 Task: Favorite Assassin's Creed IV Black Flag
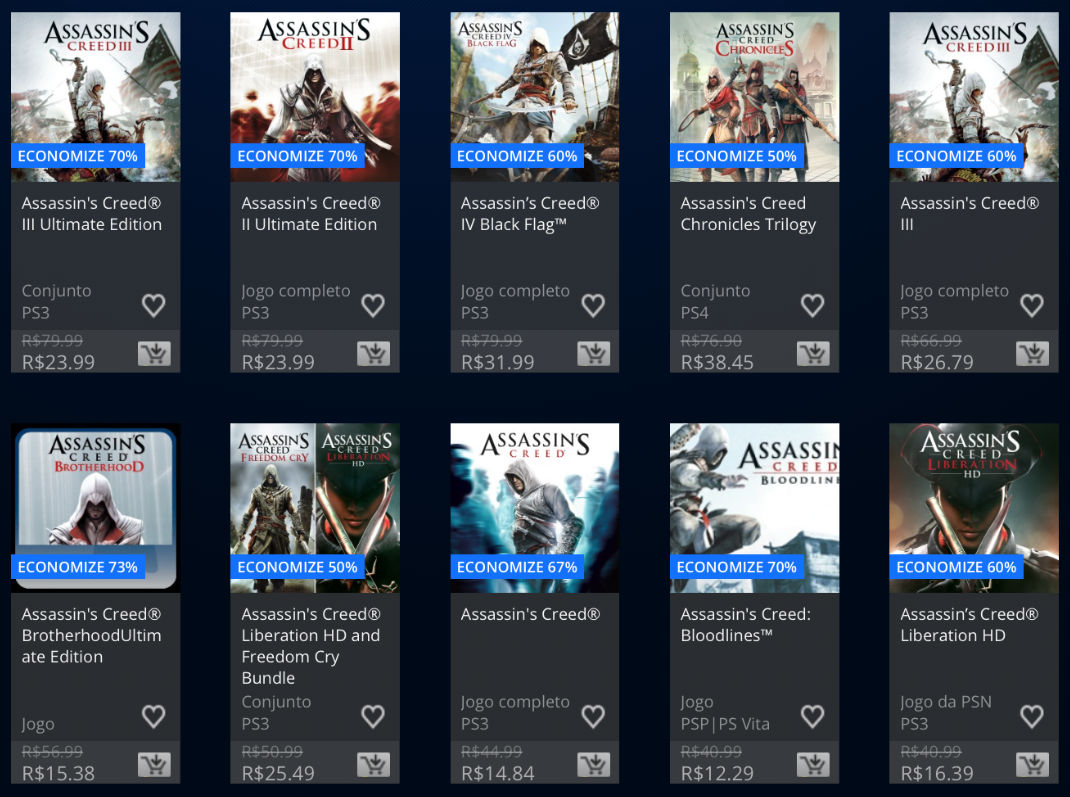[x=592, y=305]
